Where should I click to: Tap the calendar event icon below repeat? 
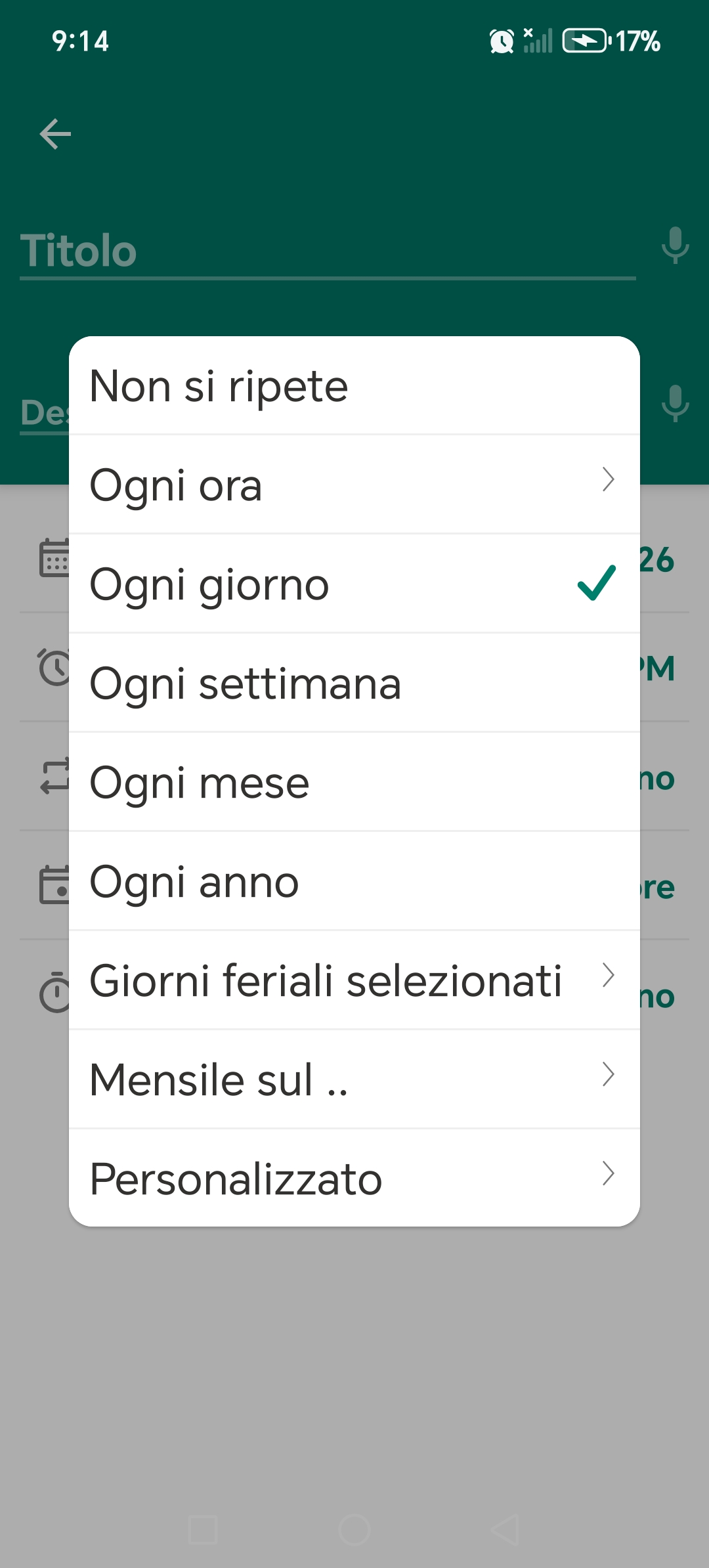[54, 884]
